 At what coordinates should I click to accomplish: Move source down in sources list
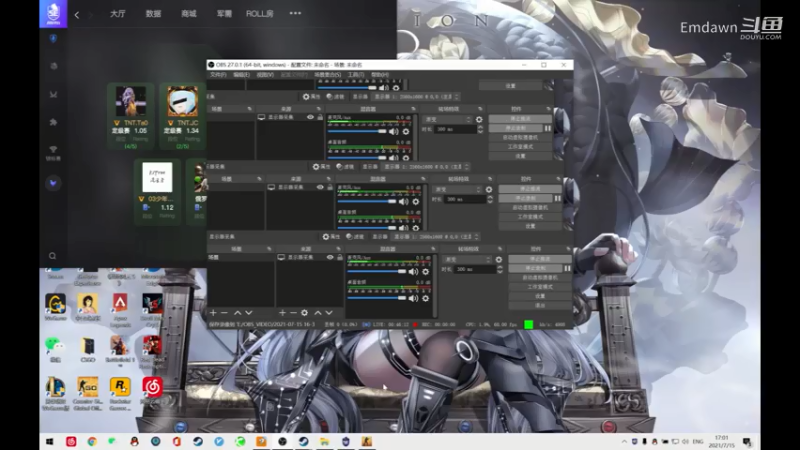point(329,313)
